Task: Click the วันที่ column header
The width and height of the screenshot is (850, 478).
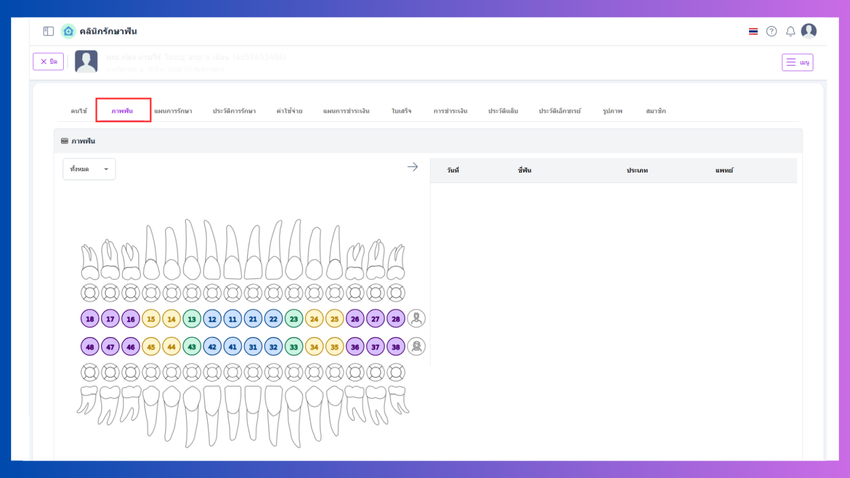Action: click(453, 170)
